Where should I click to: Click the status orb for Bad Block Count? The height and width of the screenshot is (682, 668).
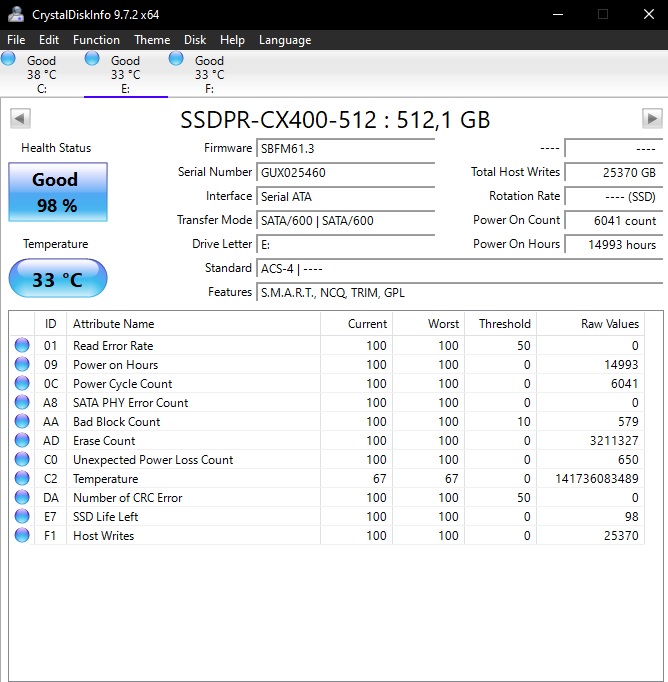(22, 421)
